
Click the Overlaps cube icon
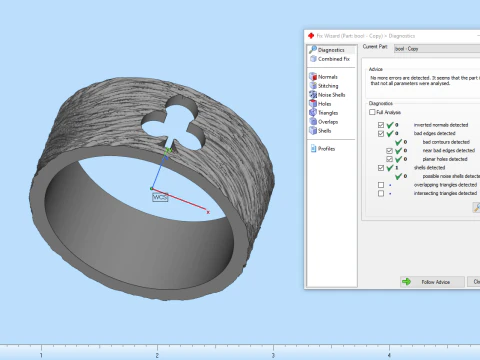pos(313,122)
